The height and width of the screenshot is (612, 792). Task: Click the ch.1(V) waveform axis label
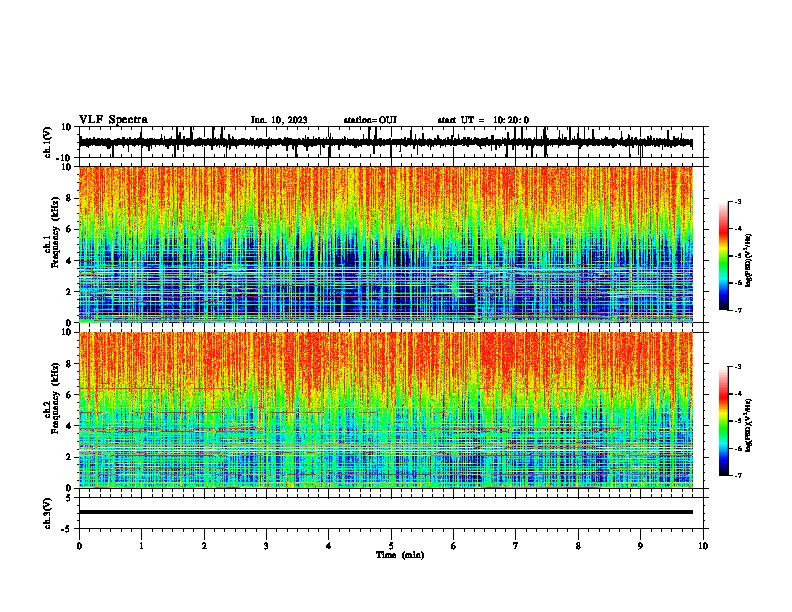click(x=48, y=142)
